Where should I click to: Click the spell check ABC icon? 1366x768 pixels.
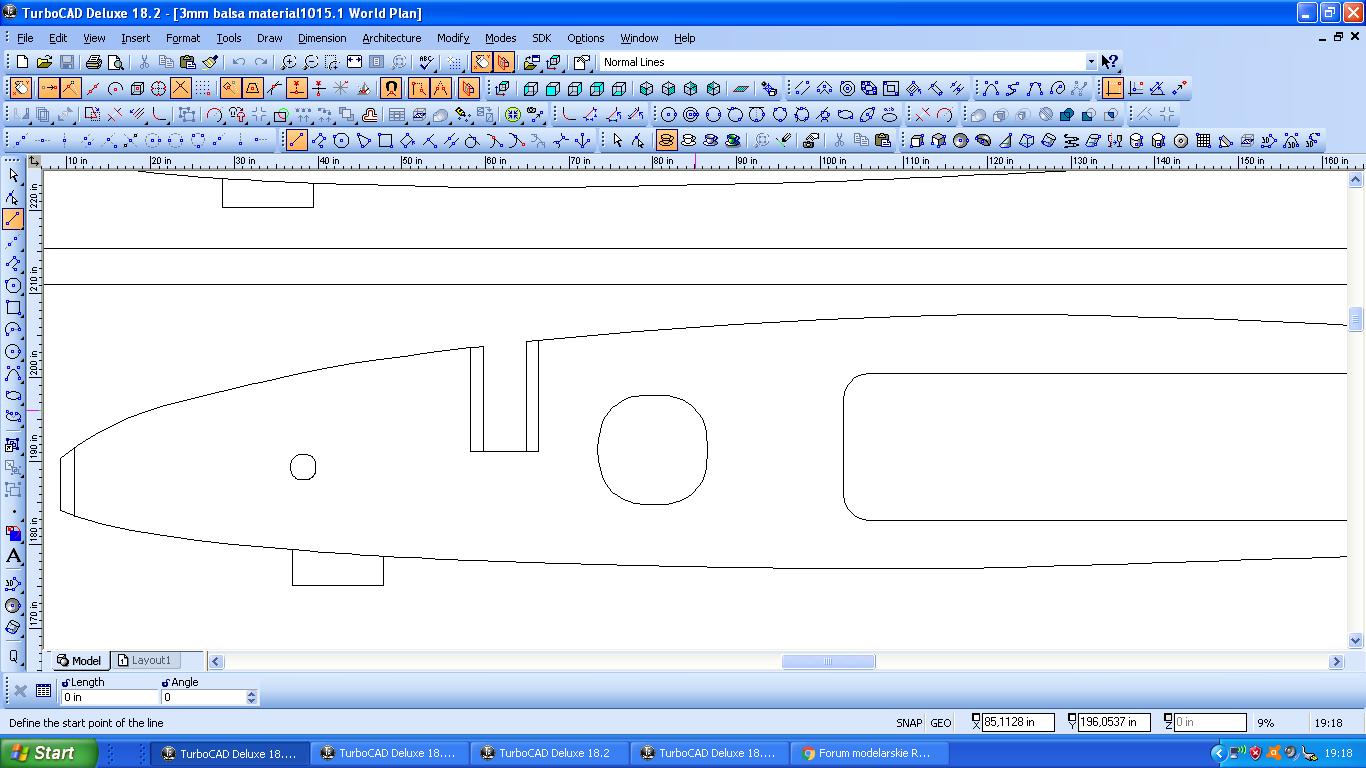pyautogui.click(x=426, y=62)
